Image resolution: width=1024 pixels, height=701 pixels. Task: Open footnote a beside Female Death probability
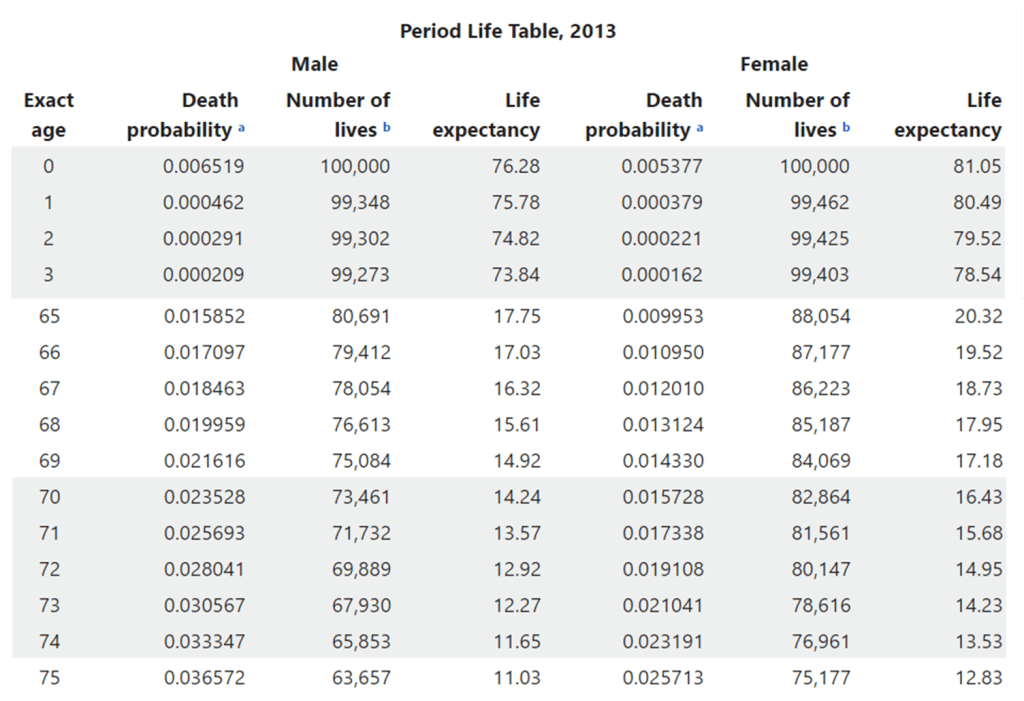[700, 127]
